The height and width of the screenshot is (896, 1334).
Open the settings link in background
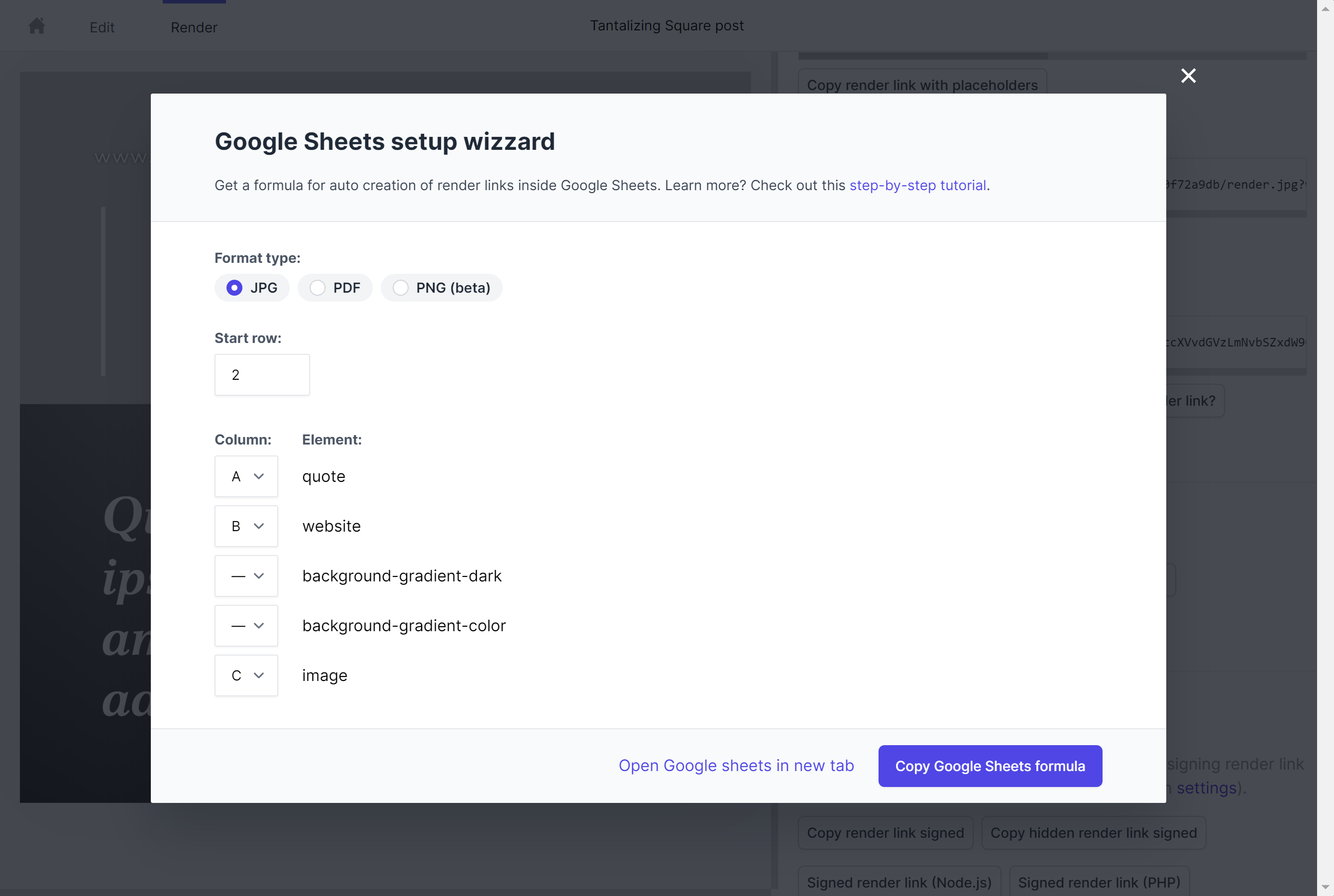pyautogui.click(x=1206, y=788)
